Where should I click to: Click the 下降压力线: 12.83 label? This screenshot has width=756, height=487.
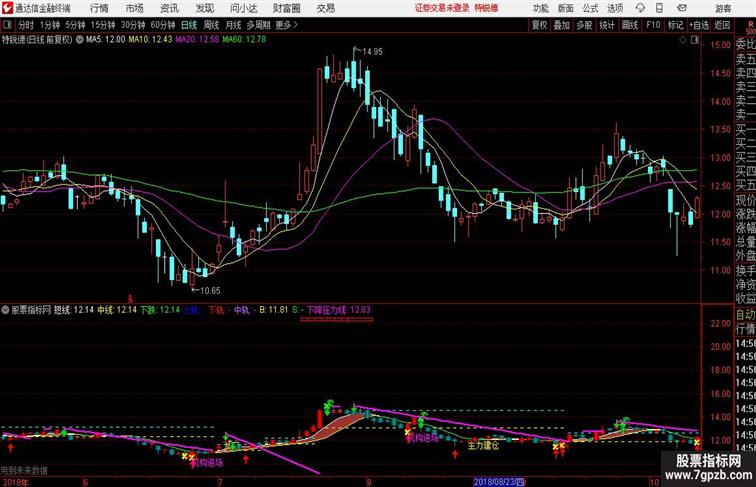coord(339,310)
